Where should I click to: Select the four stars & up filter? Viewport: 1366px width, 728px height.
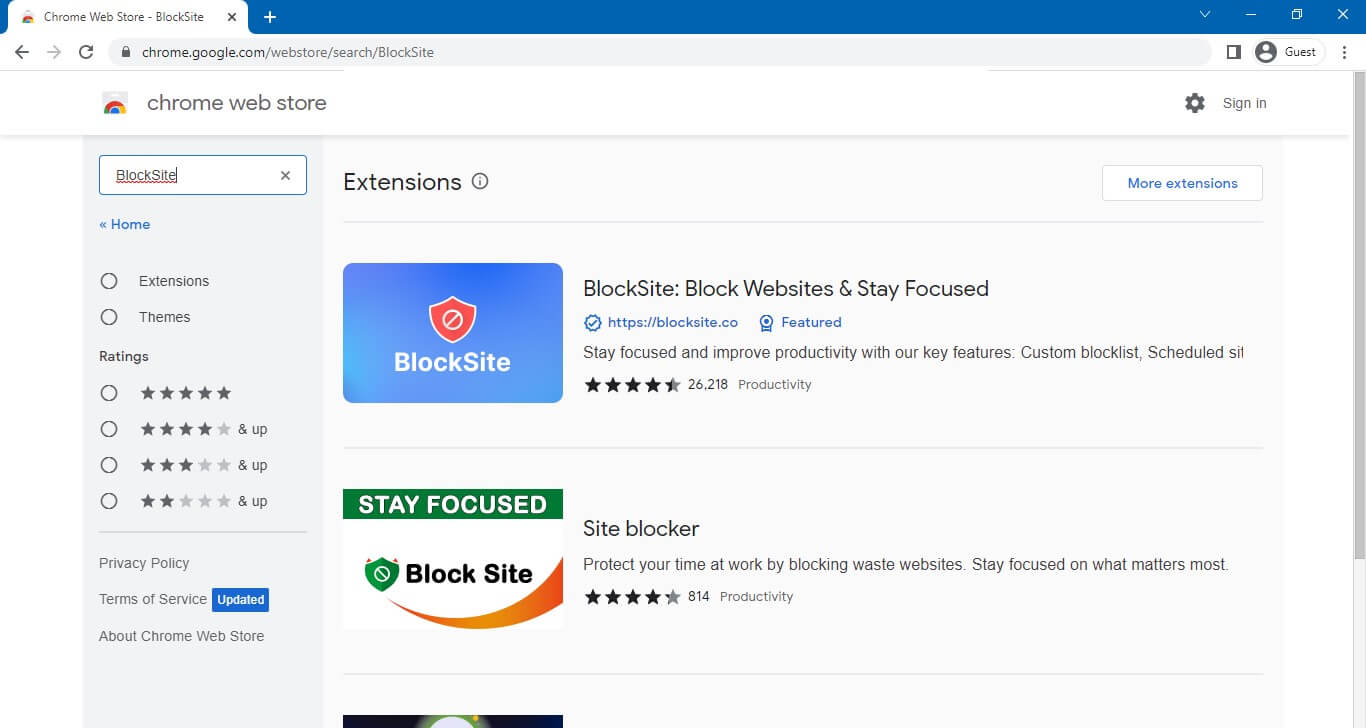pos(109,429)
